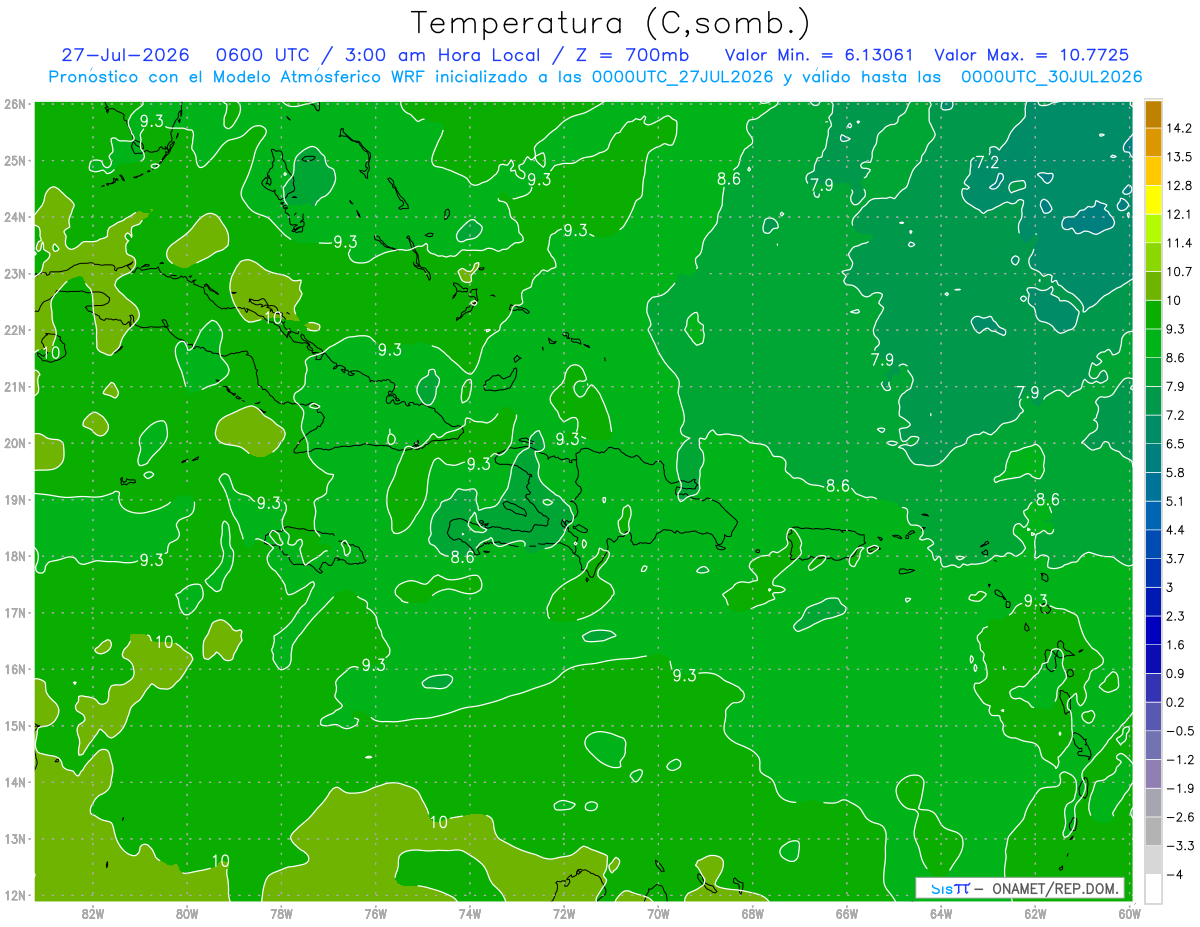Click the dark blue swatch between 1.6 and 2.3
1200x927 pixels.
(x=1153, y=631)
